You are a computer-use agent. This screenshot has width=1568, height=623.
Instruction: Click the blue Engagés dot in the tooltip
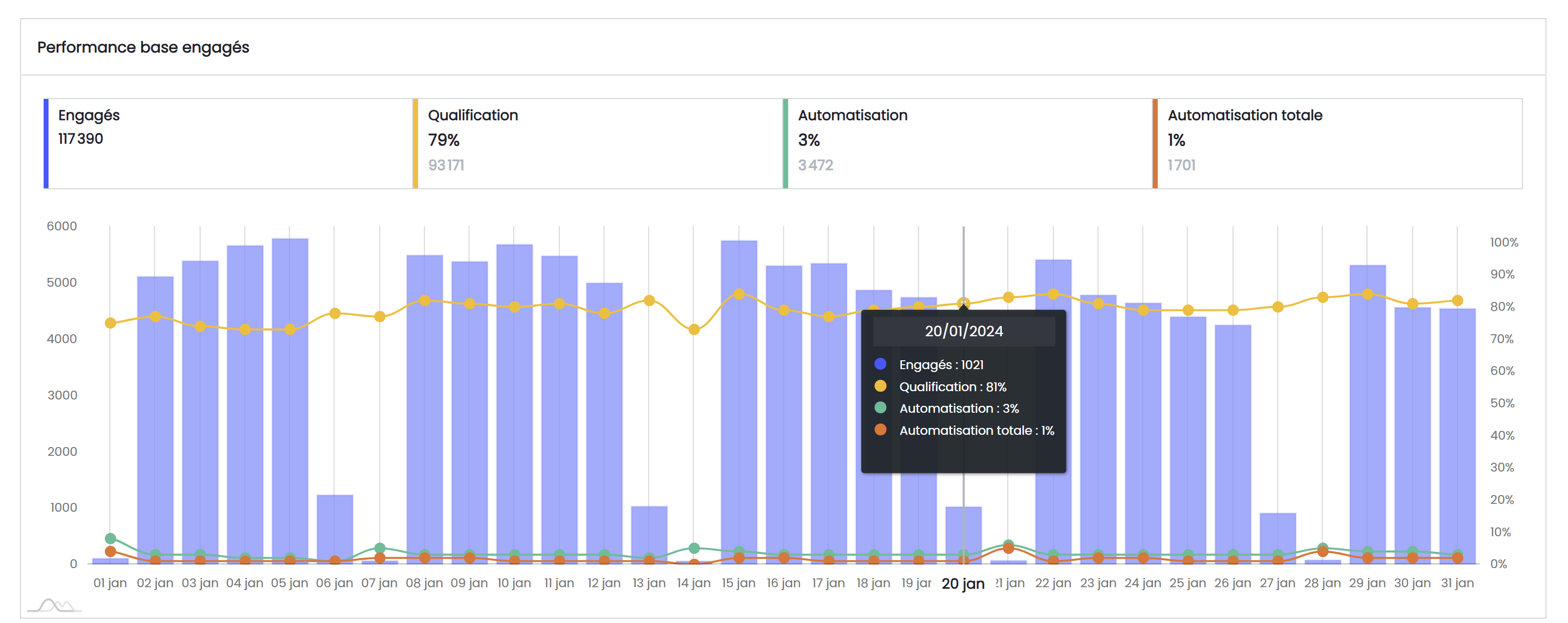(880, 364)
